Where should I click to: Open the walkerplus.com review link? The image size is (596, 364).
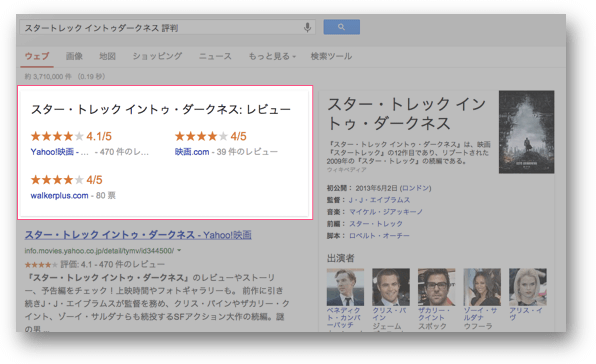click(x=59, y=196)
